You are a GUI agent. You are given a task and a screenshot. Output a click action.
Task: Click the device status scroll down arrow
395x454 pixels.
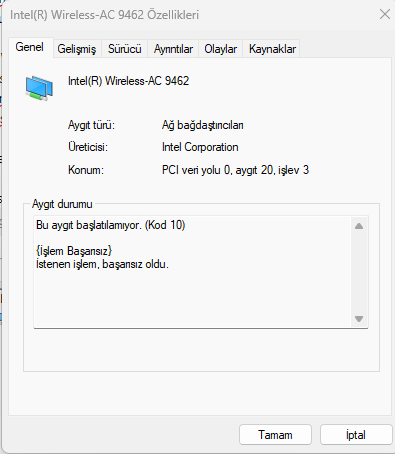pyautogui.click(x=359, y=319)
